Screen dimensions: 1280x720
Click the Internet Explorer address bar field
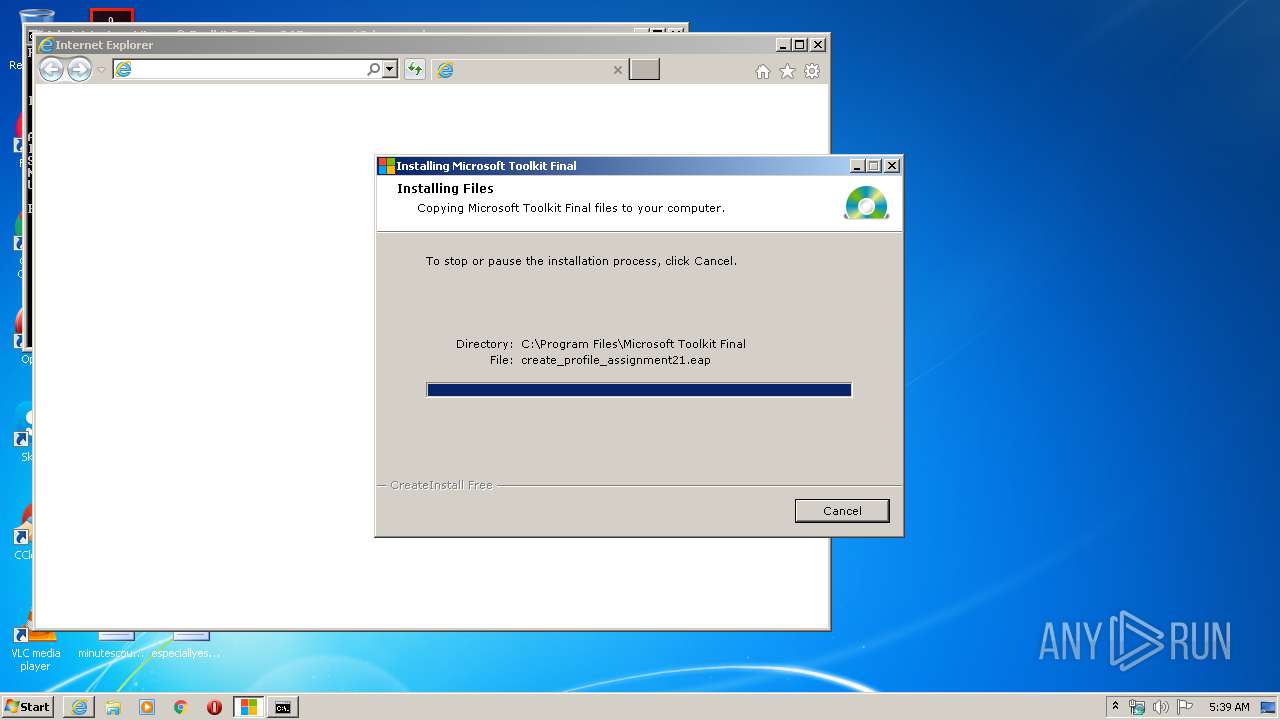point(248,69)
